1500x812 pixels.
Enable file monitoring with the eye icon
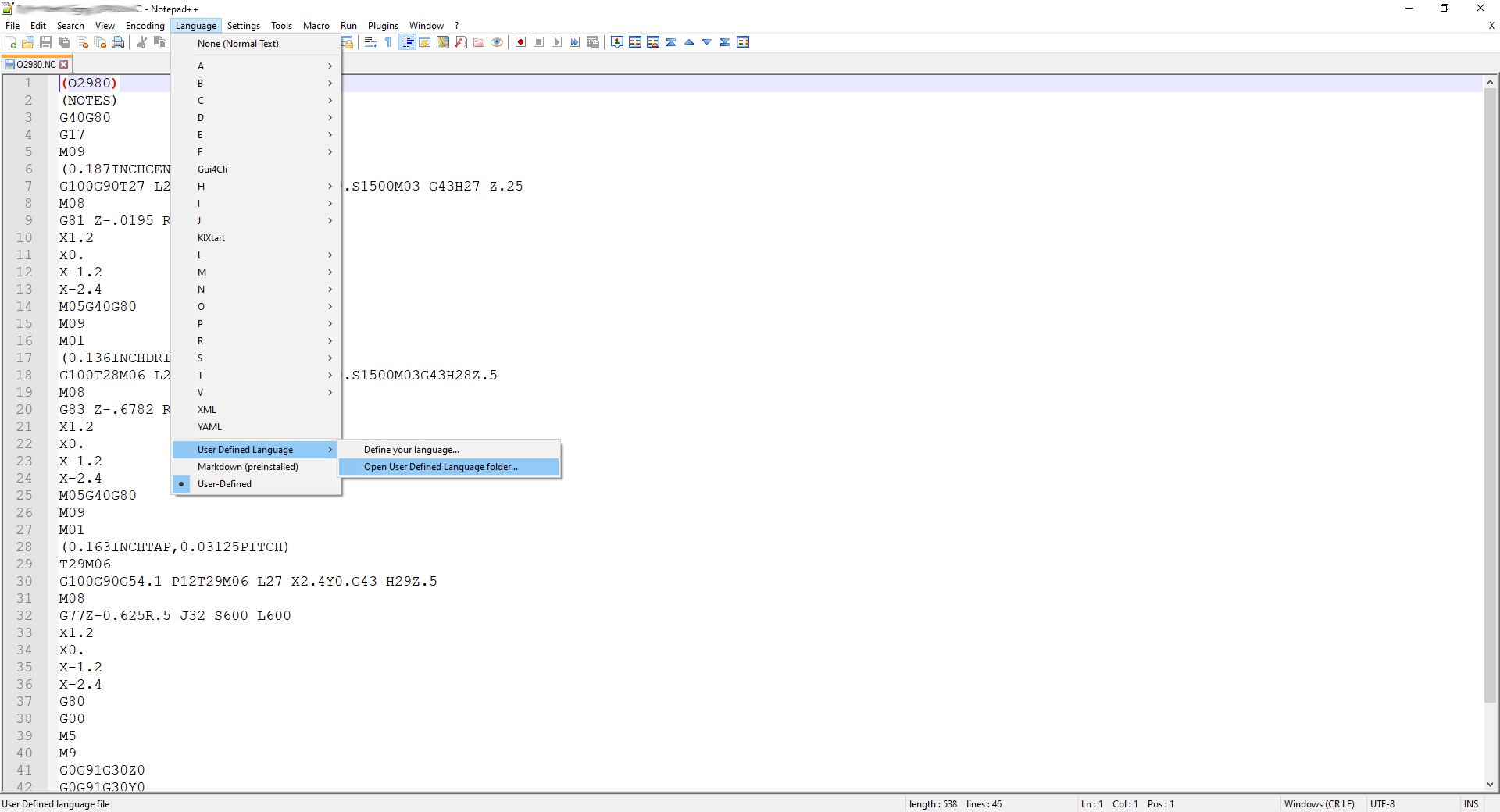pos(497,42)
